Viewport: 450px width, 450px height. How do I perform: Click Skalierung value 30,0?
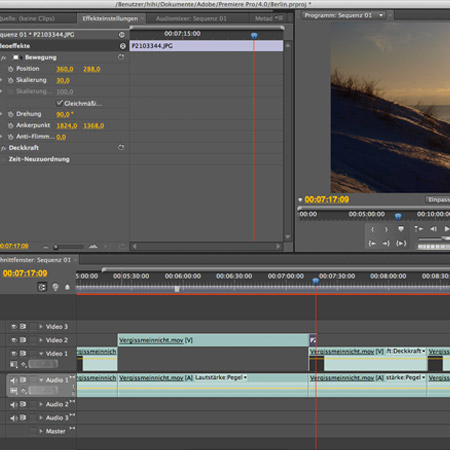63,80
